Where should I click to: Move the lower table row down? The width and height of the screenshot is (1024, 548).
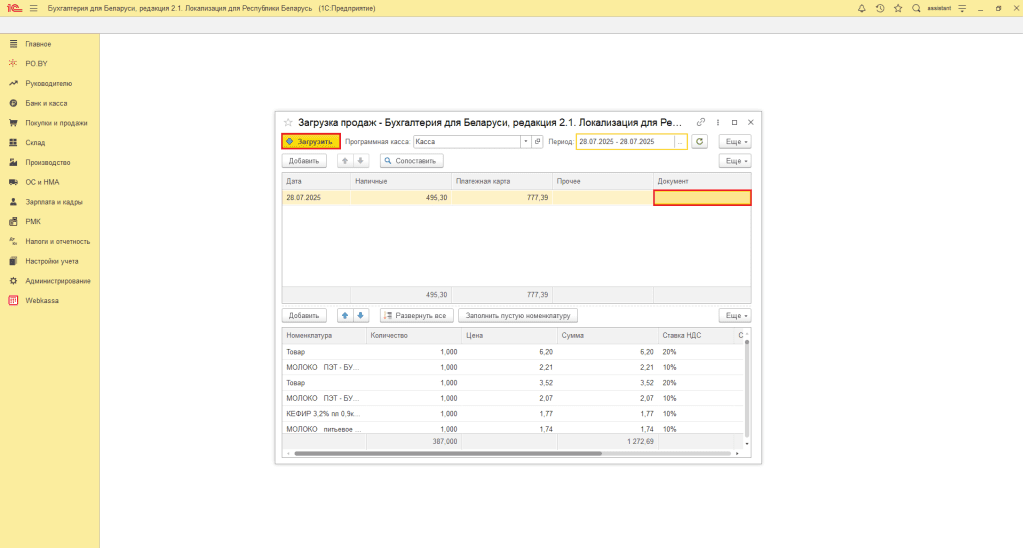360,315
